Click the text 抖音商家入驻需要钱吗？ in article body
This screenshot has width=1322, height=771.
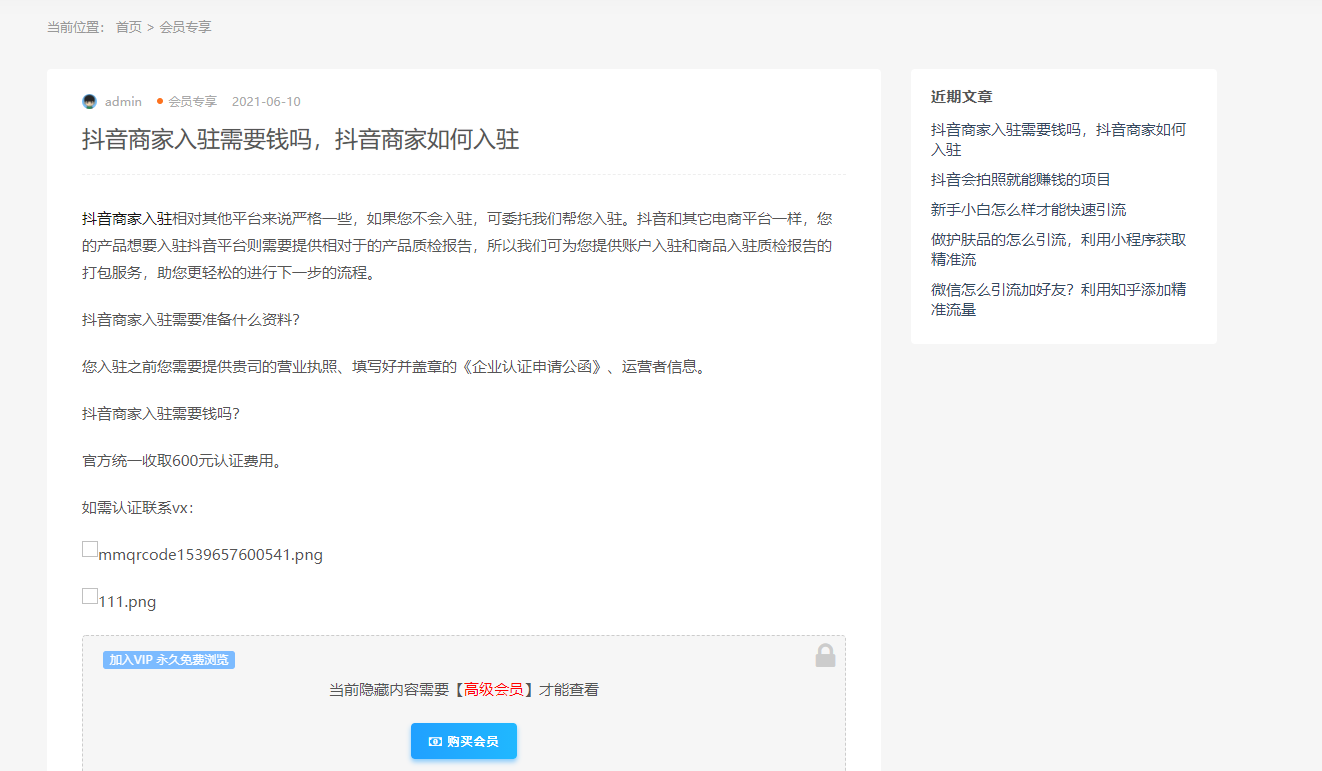tap(161, 414)
